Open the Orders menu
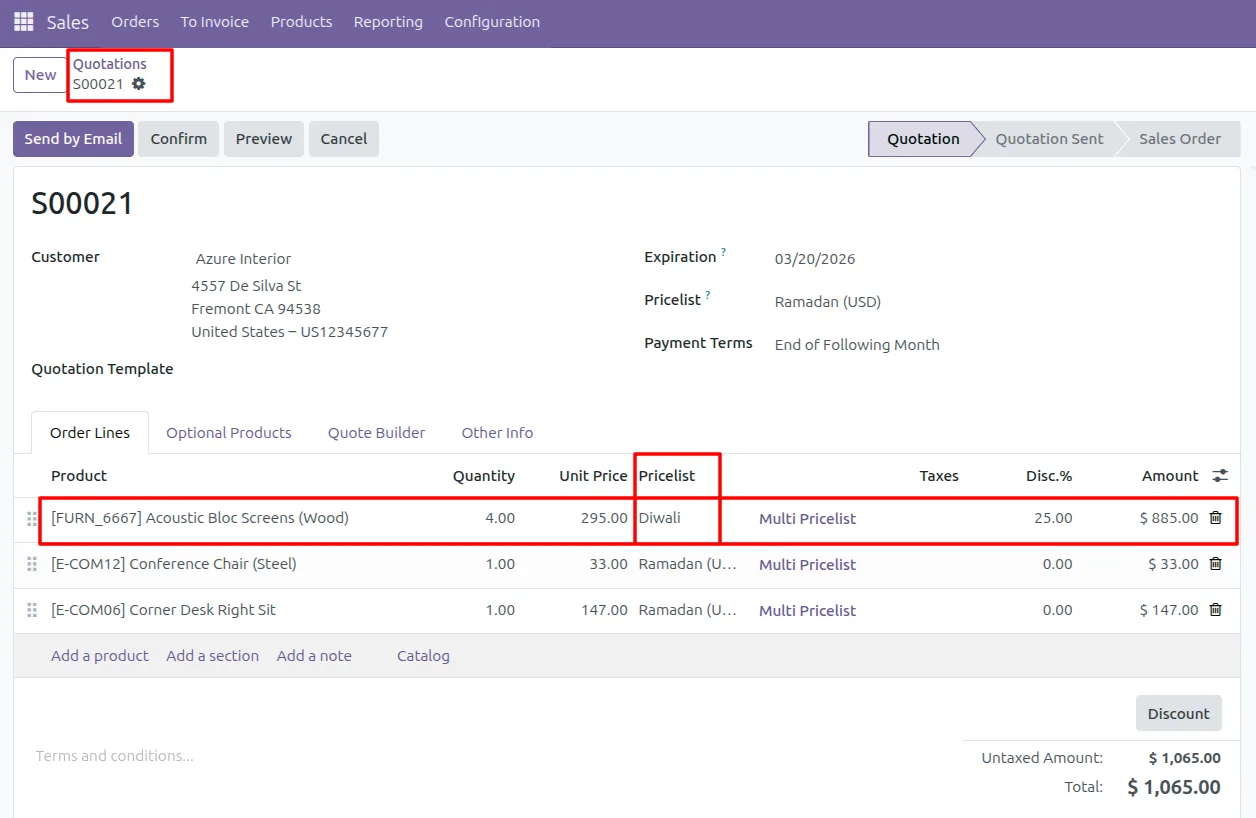The image size is (1256, 818). coord(135,22)
